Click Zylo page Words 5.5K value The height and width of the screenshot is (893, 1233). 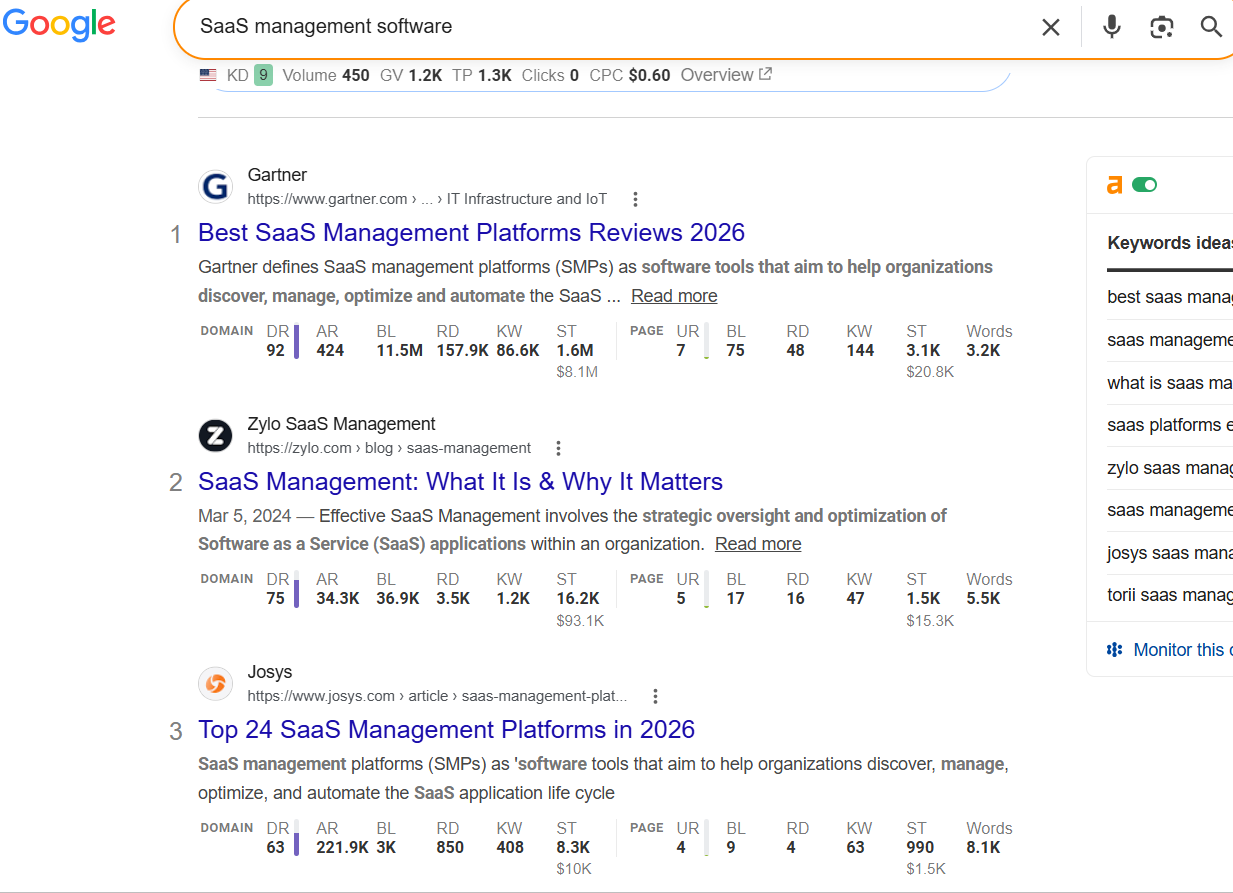coord(983,599)
